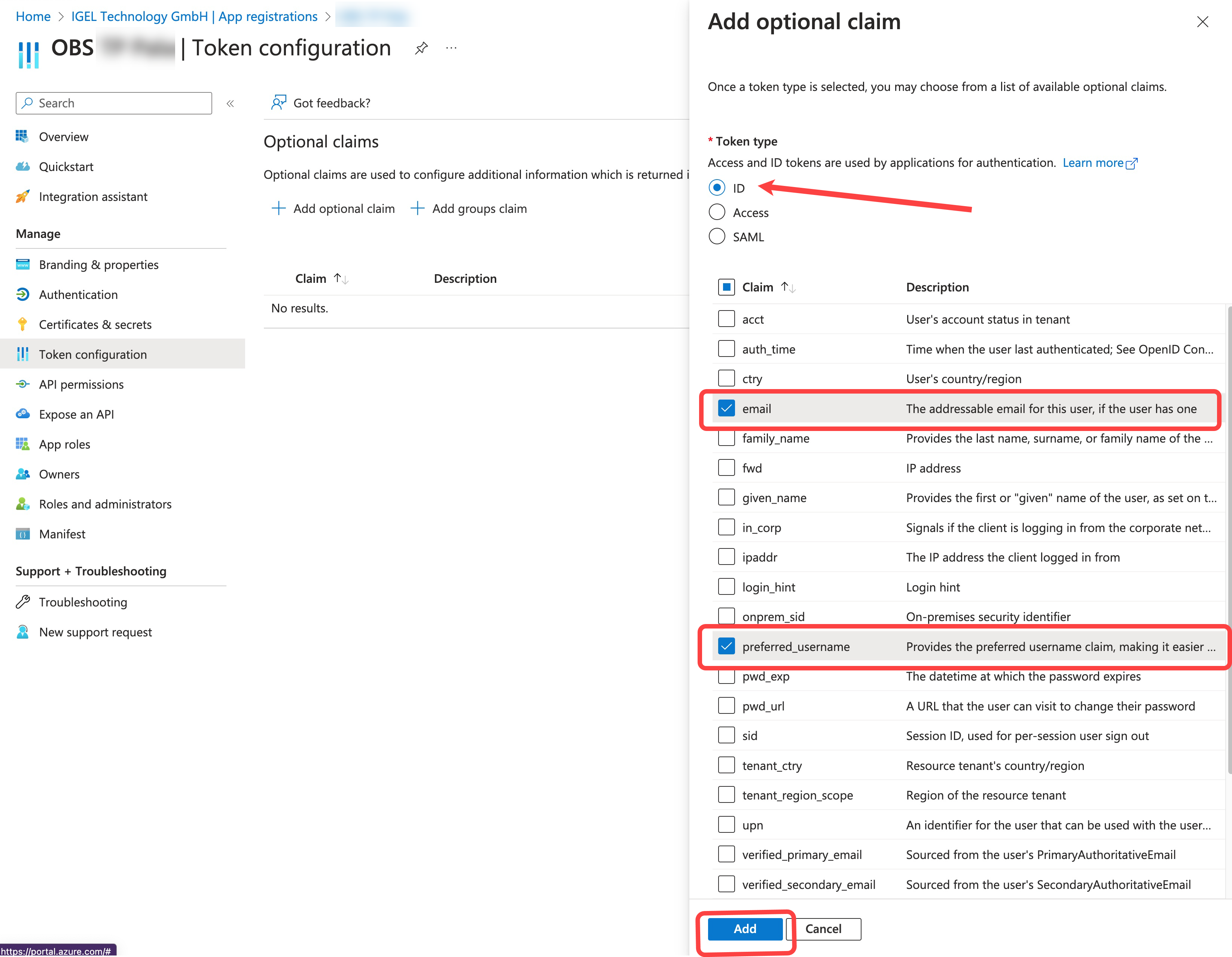Click the Got feedback icon
The height and width of the screenshot is (957, 1232).
279,103
